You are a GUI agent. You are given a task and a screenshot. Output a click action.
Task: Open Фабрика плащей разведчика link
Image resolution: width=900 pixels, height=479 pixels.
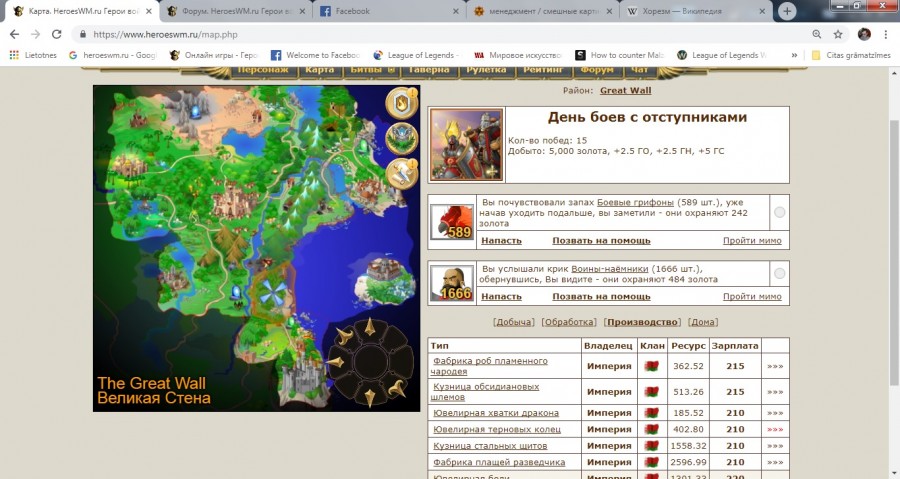[x=499, y=462]
